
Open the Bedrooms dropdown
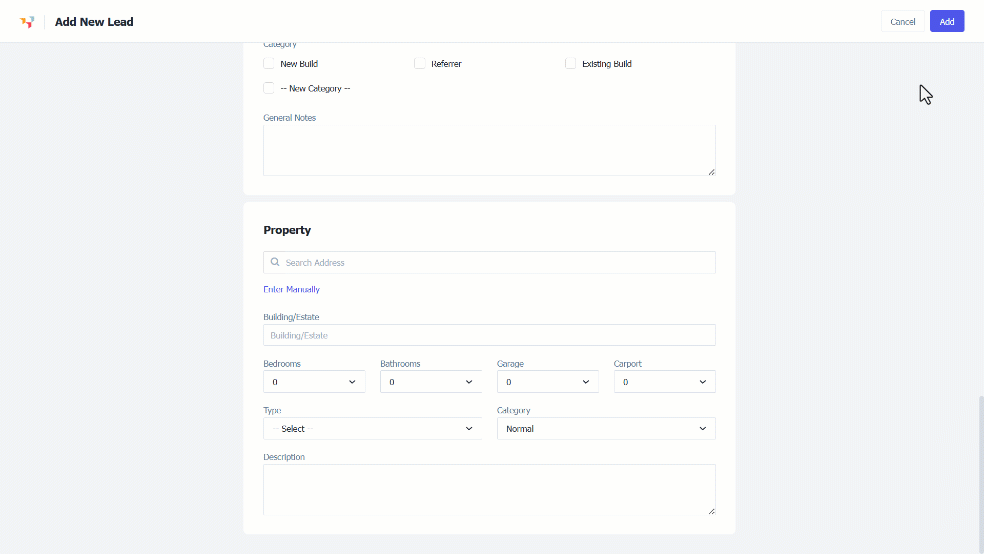click(314, 381)
